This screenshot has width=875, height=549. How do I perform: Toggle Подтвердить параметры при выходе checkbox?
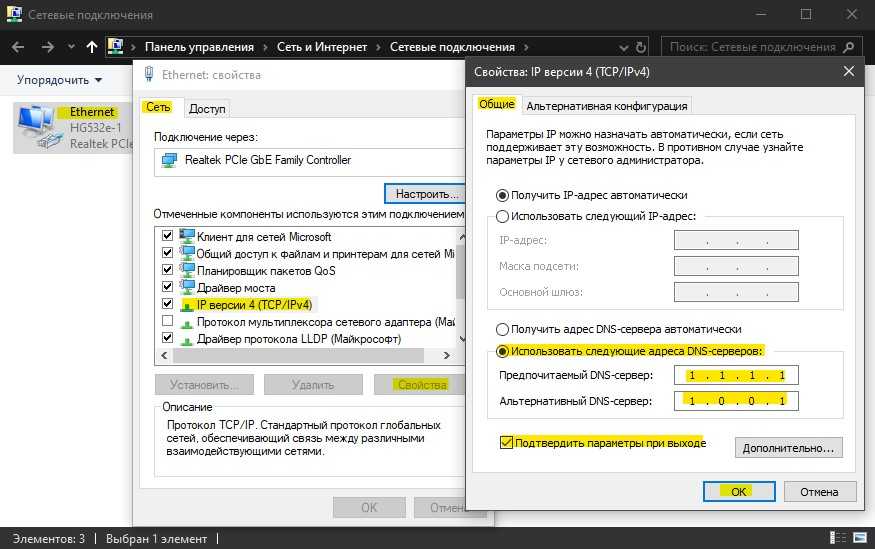tap(506, 442)
